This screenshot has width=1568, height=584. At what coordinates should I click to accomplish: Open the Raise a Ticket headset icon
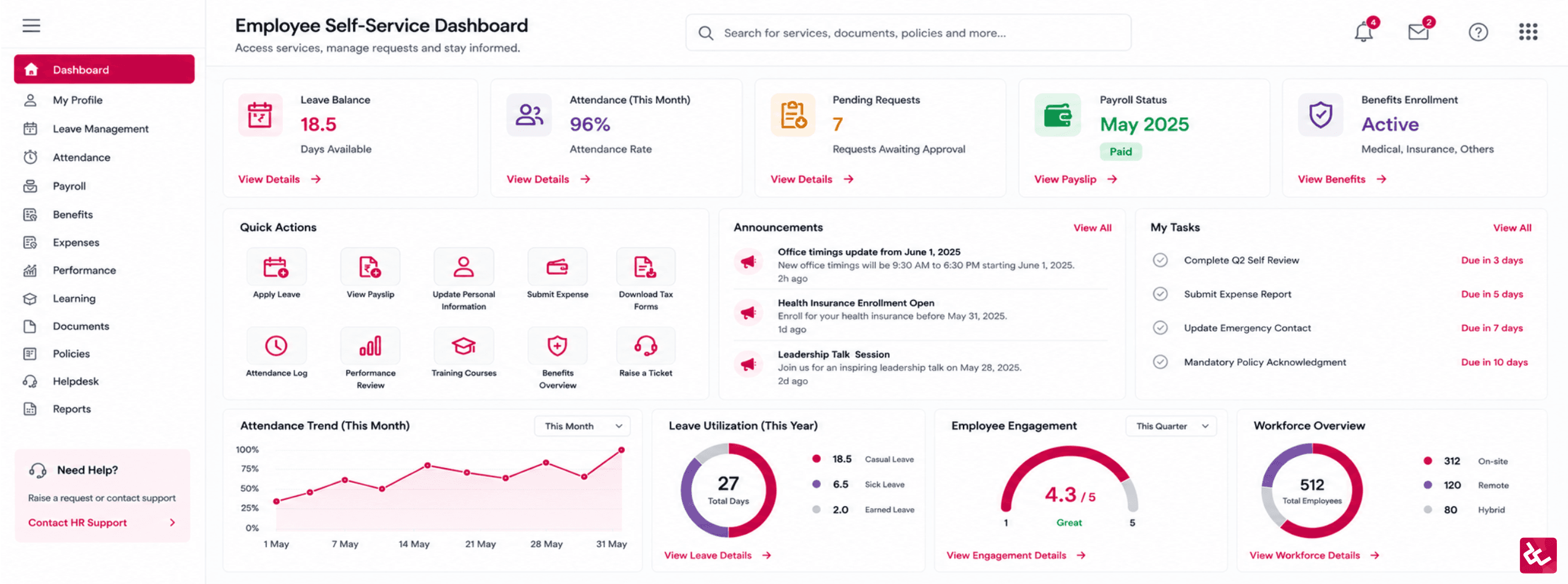point(646,346)
